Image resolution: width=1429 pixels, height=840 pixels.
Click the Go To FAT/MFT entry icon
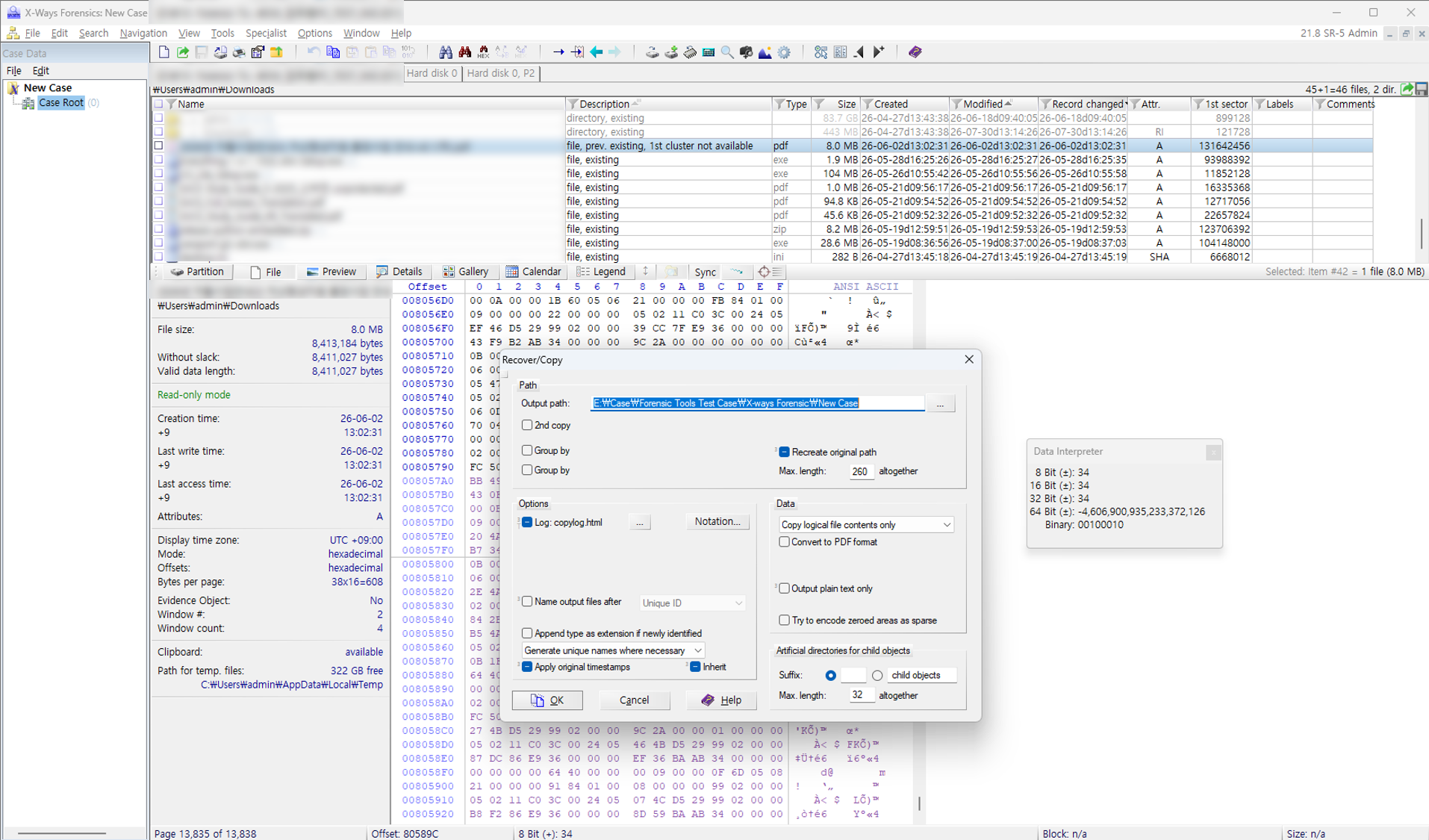click(578, 52)
